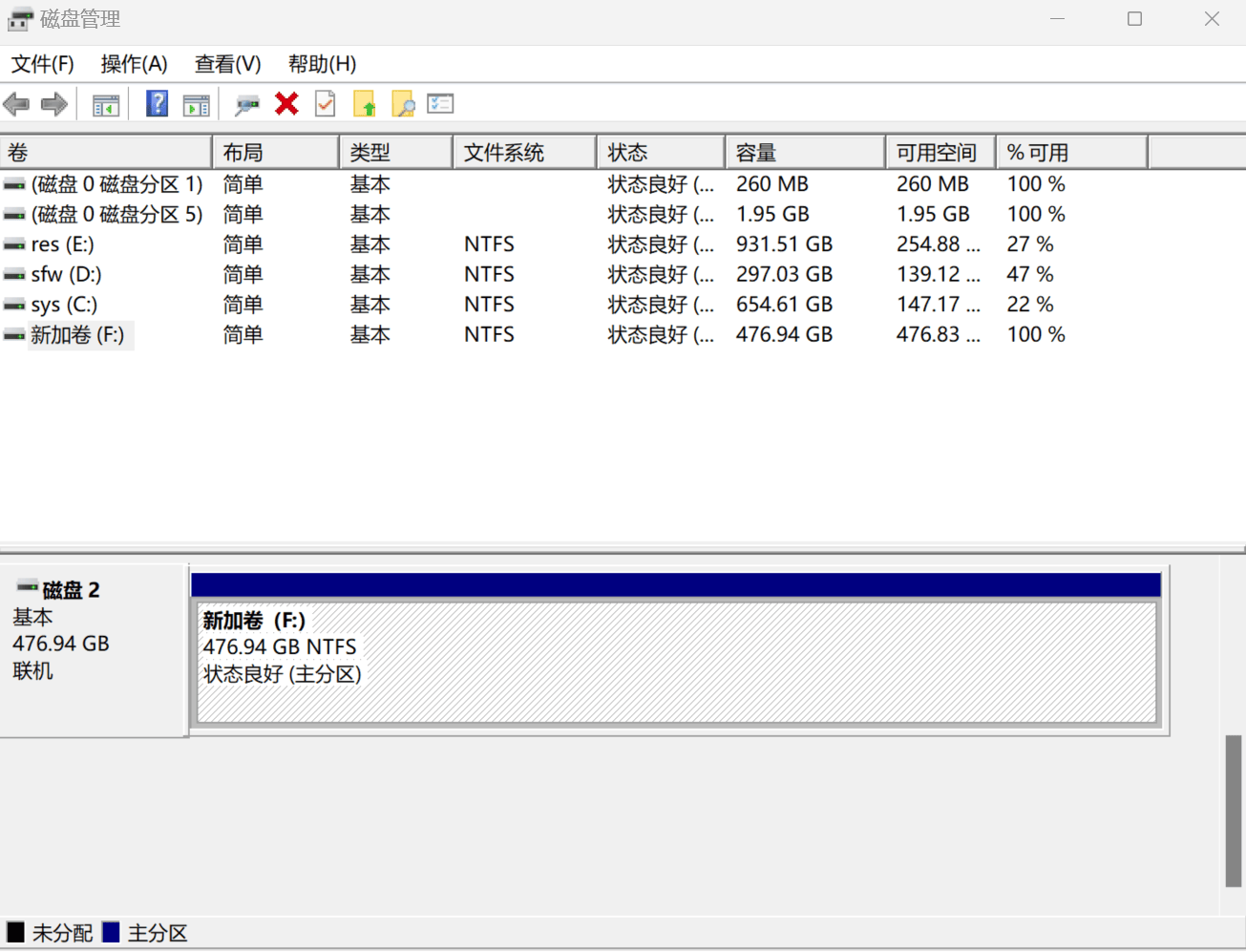The width and height of the screenshot is (1246, 952).
Task: Sort by the 可用空间 column header
Action: (938, 153)
